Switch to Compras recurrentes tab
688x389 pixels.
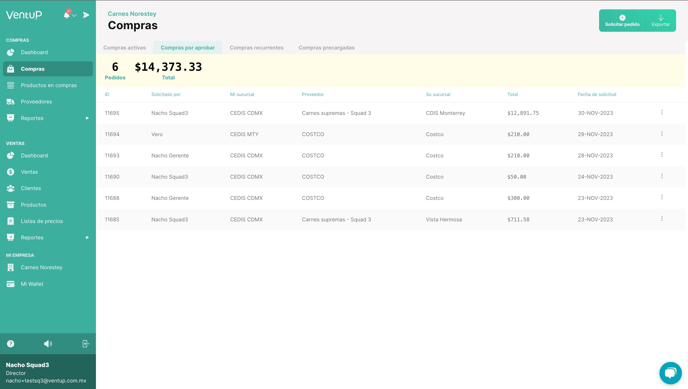coord(257,48)
